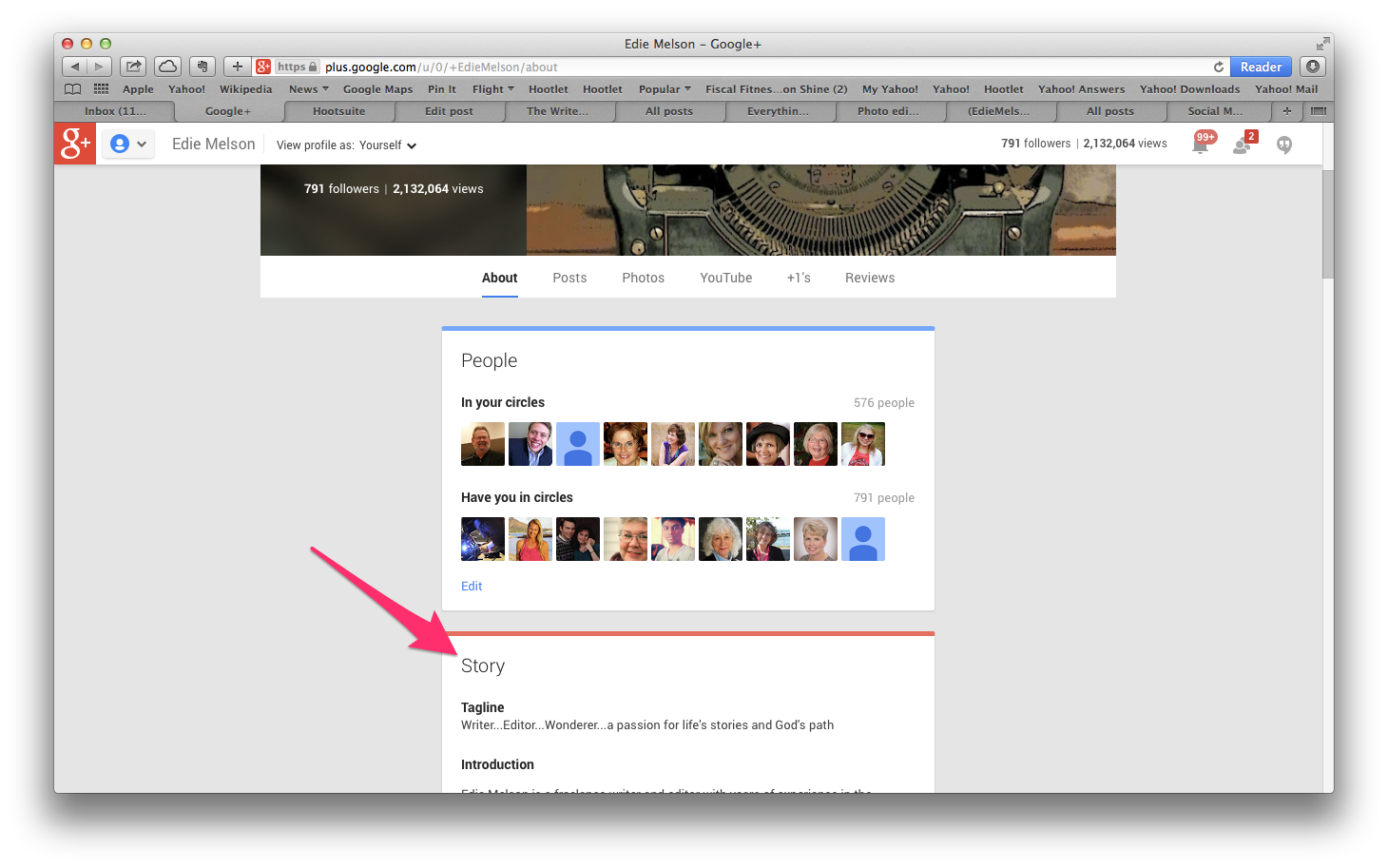Show all tabs icon at tab bar end

pos(1318,111)
